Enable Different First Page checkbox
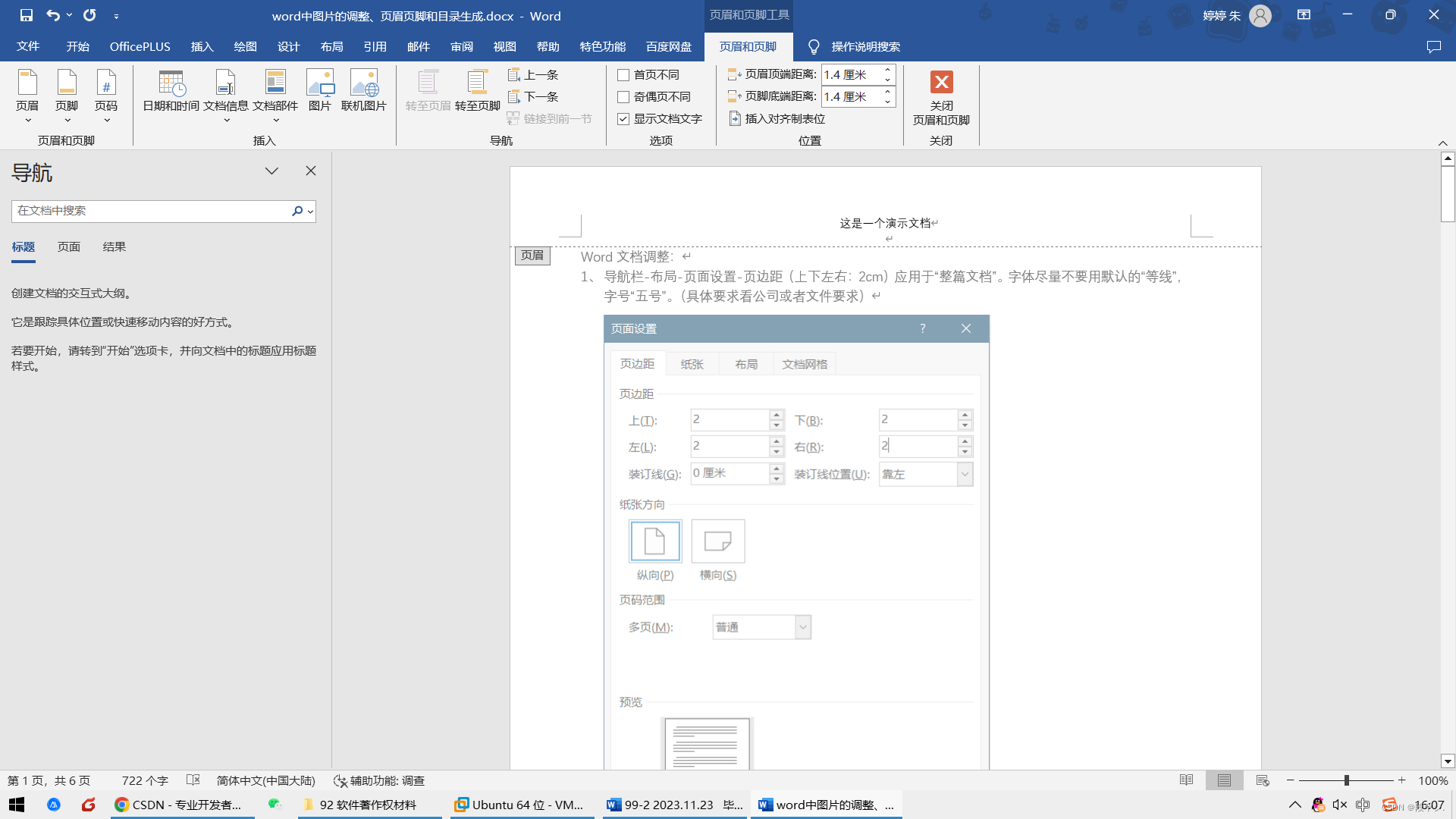 tap(623, 75)
